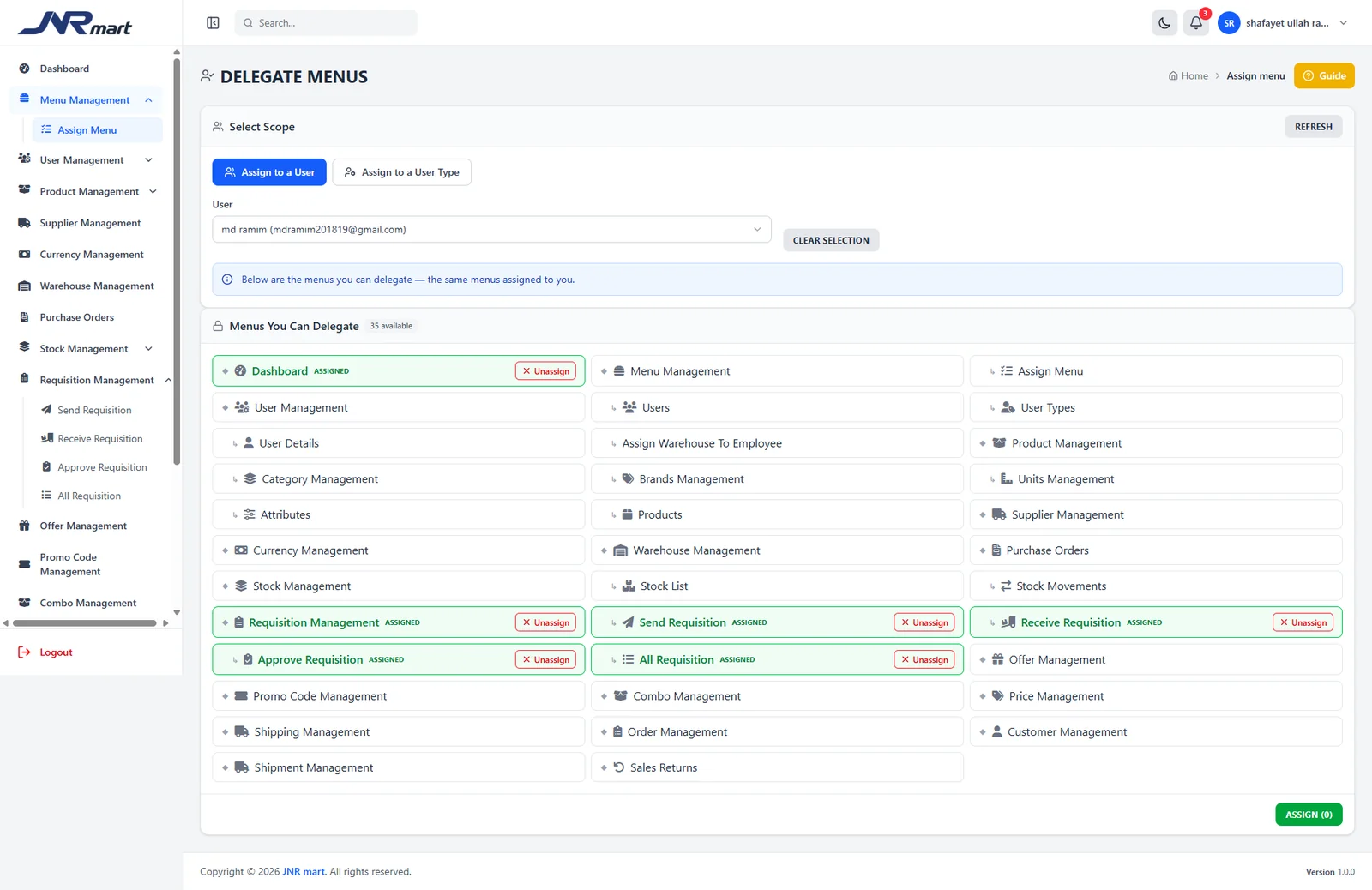Select the Price Management card
This screenshot has height=890, width=1372.
click(x=1156, y=696)
